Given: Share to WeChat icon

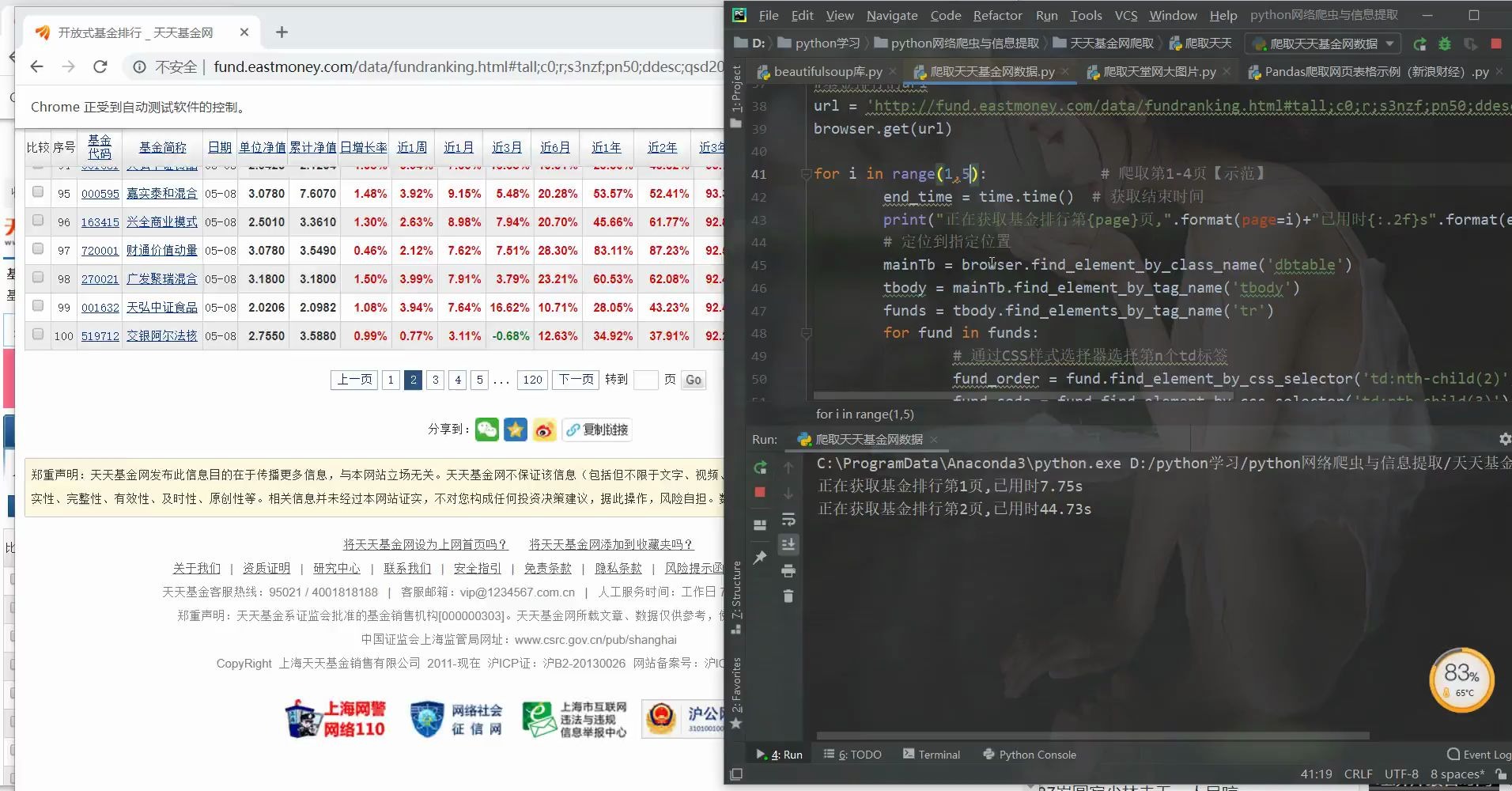Looking at the screenshot, I should tap(486, 430).
